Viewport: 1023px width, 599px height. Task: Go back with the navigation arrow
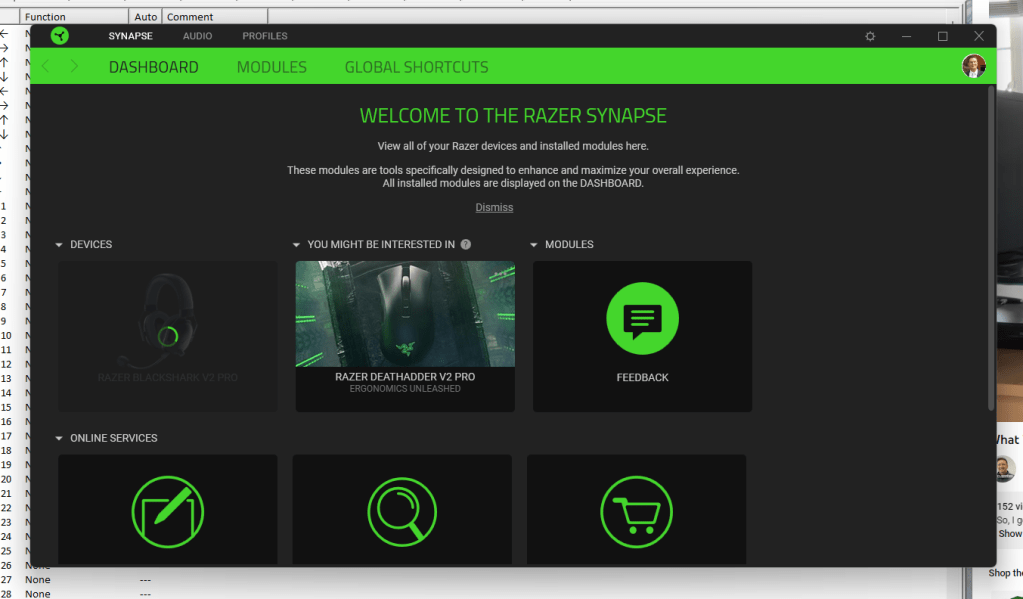coord(46,66)
